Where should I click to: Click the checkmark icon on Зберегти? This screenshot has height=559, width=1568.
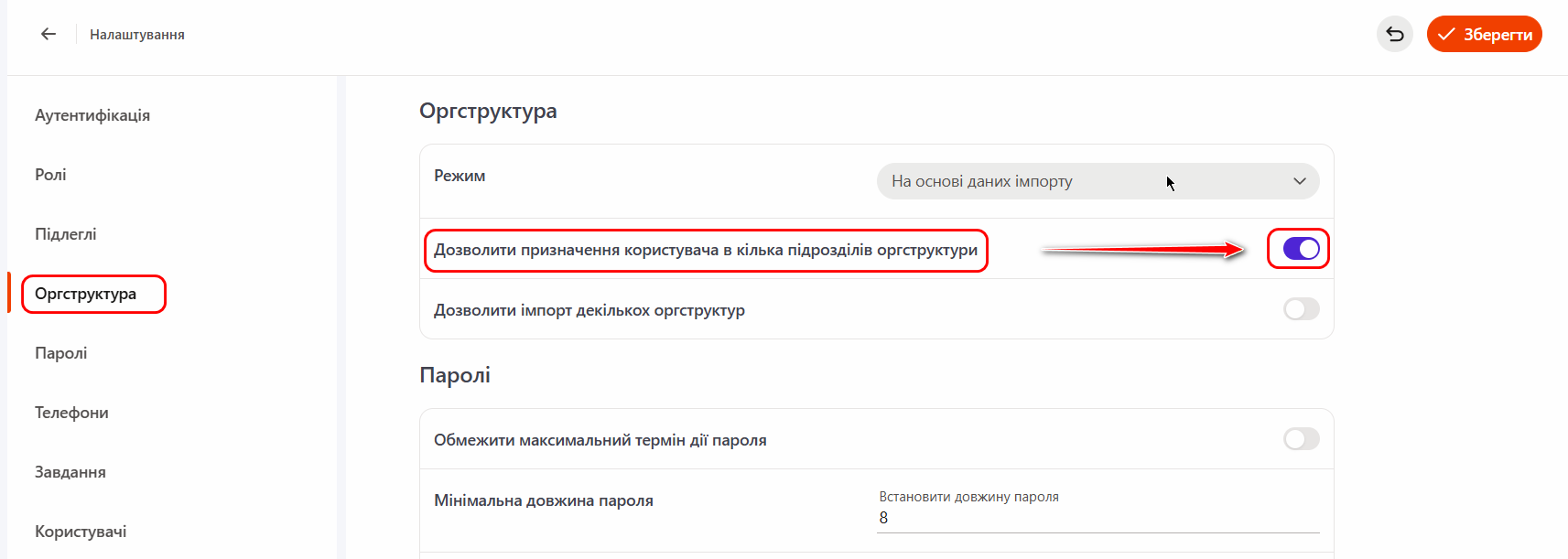[x=1446, y=34]
